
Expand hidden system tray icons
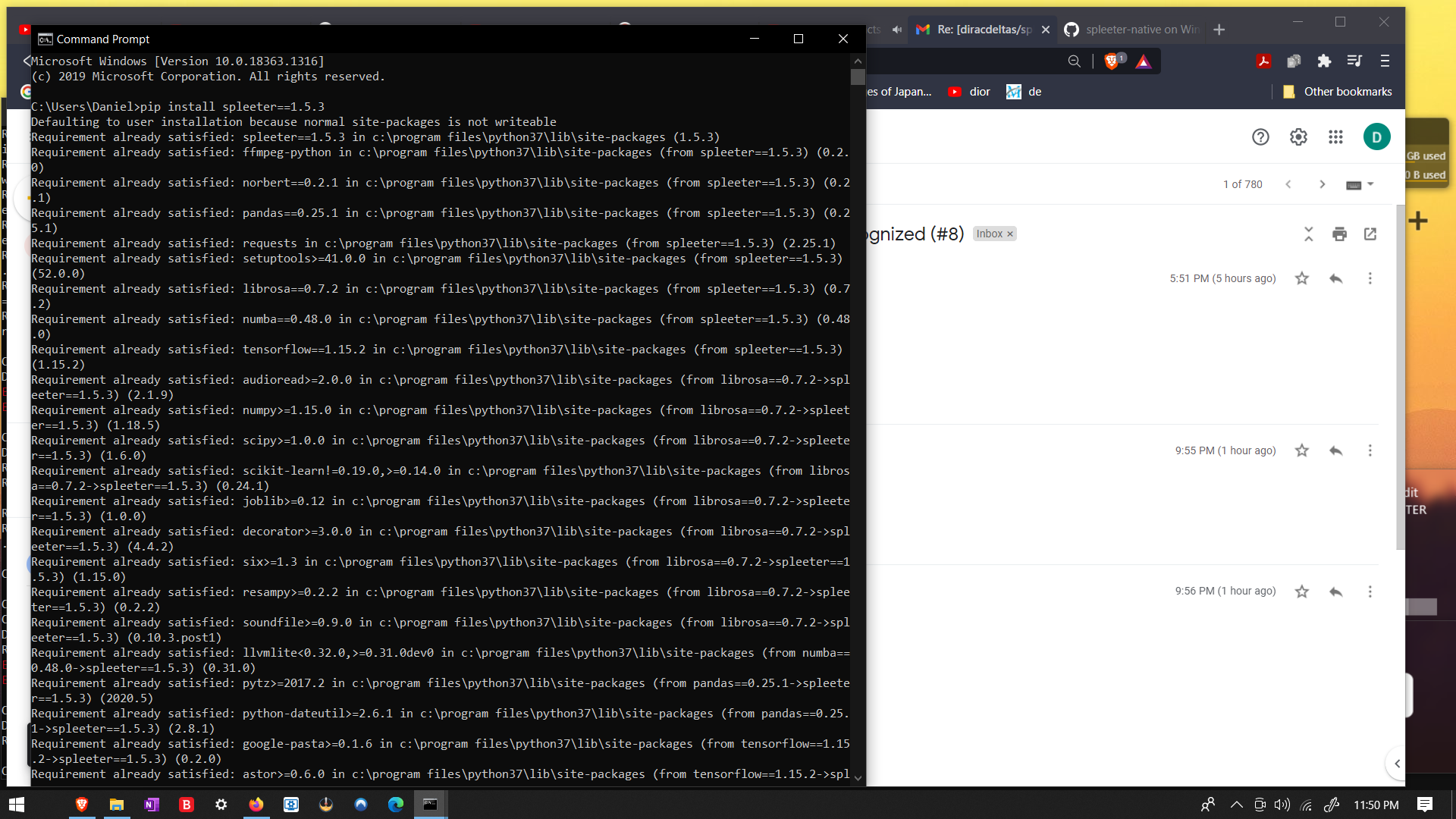[1235, 805]
